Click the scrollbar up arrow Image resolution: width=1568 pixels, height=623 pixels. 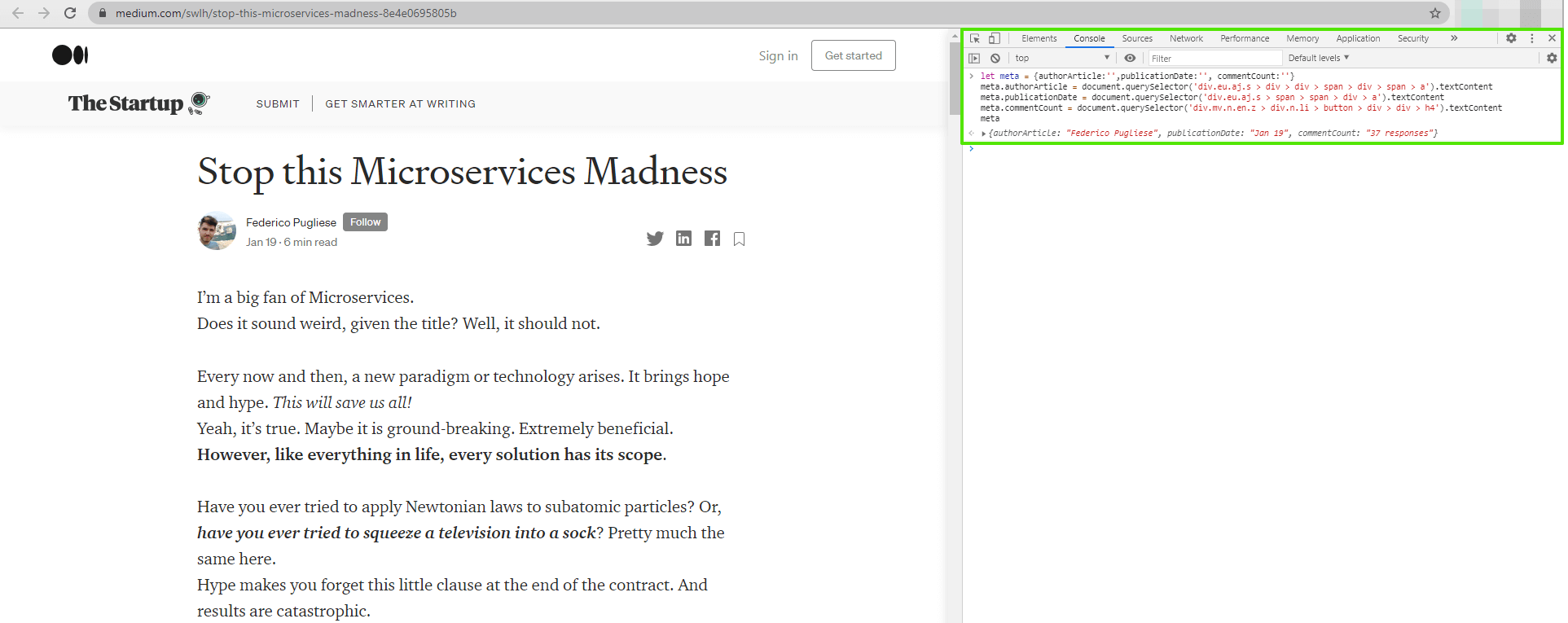pyautogui.click(x=955, y=37)
